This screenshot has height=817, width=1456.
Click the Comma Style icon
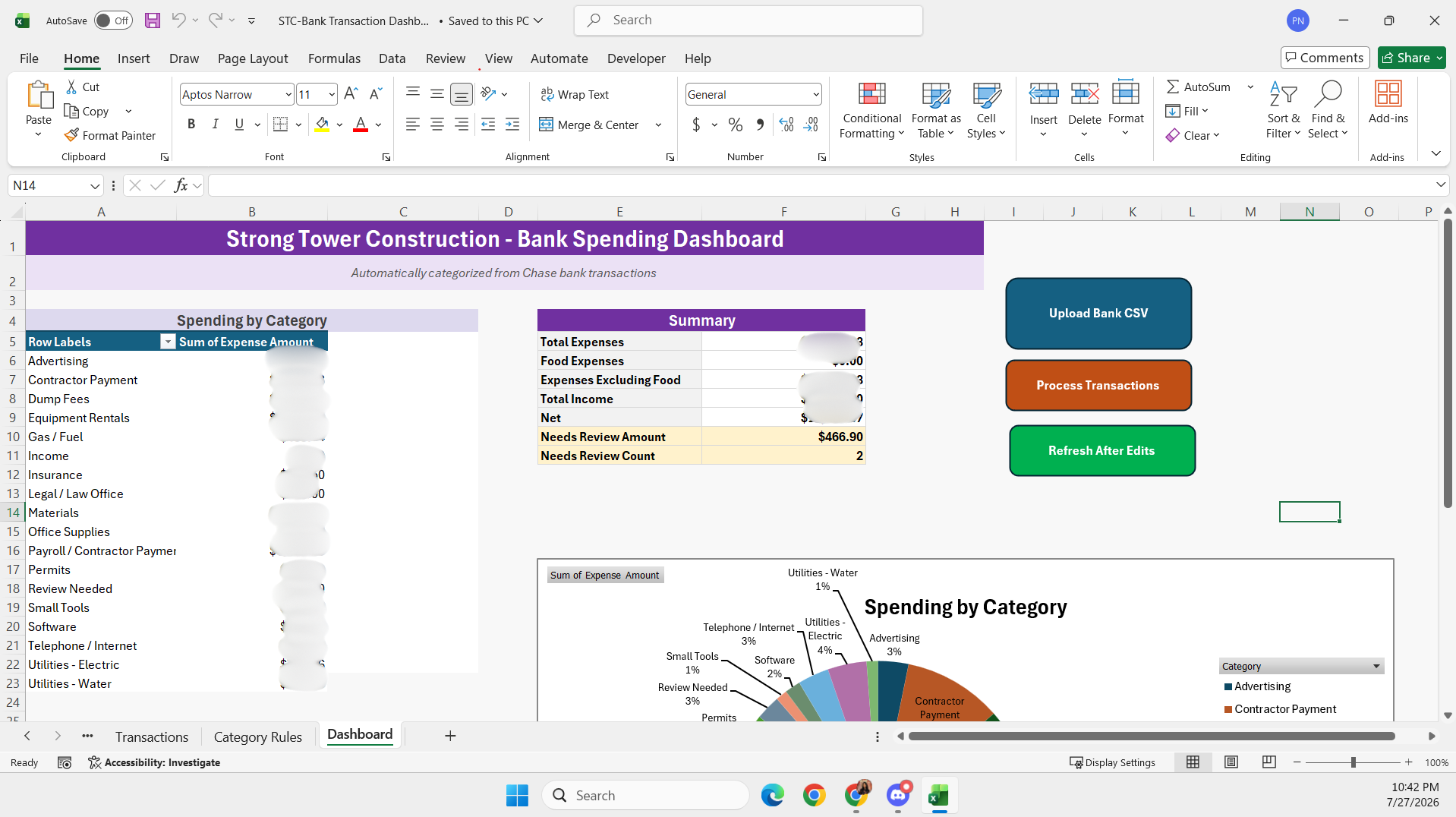760,125
